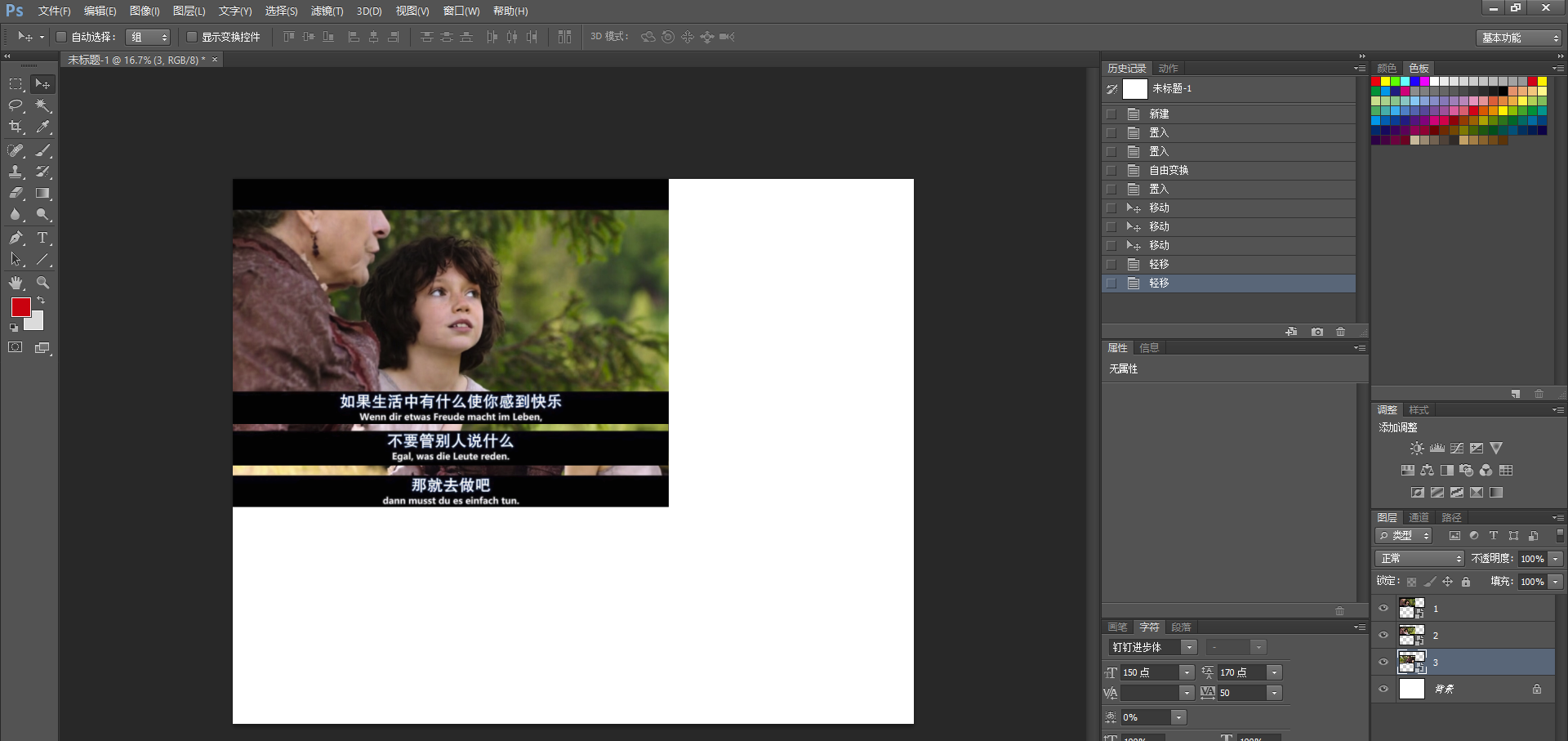Hide layer 3 using eye icon
Screen dimensions: 1568x741
pyautogui.click(x=1383, y=663)
